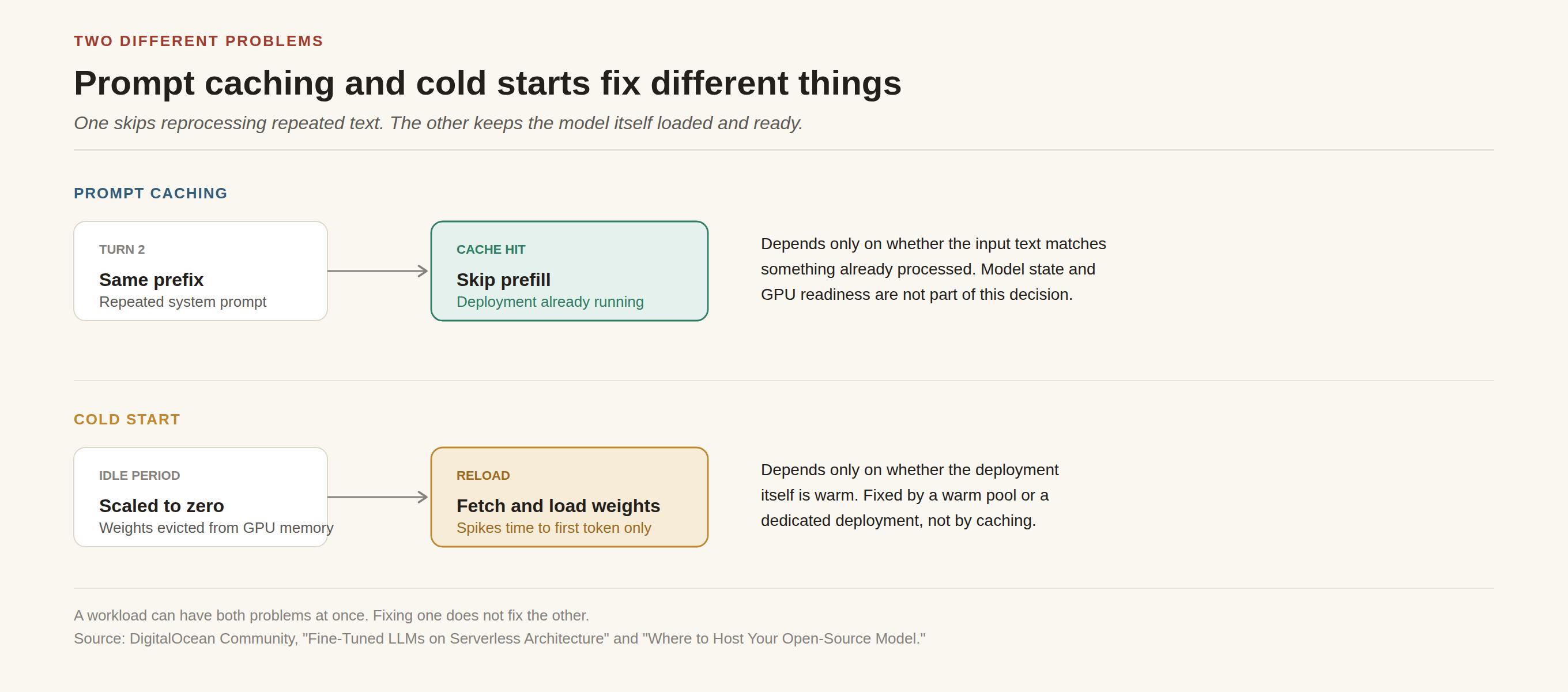
Task: Click the arrow from Same prefix to Skip prefill
Action: point(378,271)
